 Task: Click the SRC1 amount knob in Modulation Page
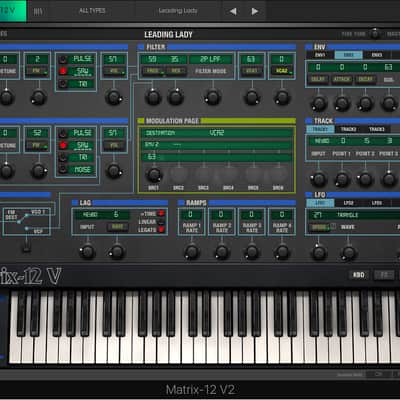coord(154,175)
